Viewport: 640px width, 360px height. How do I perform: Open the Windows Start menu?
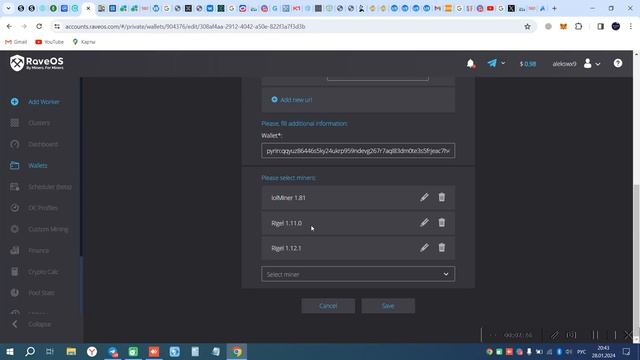9,351
